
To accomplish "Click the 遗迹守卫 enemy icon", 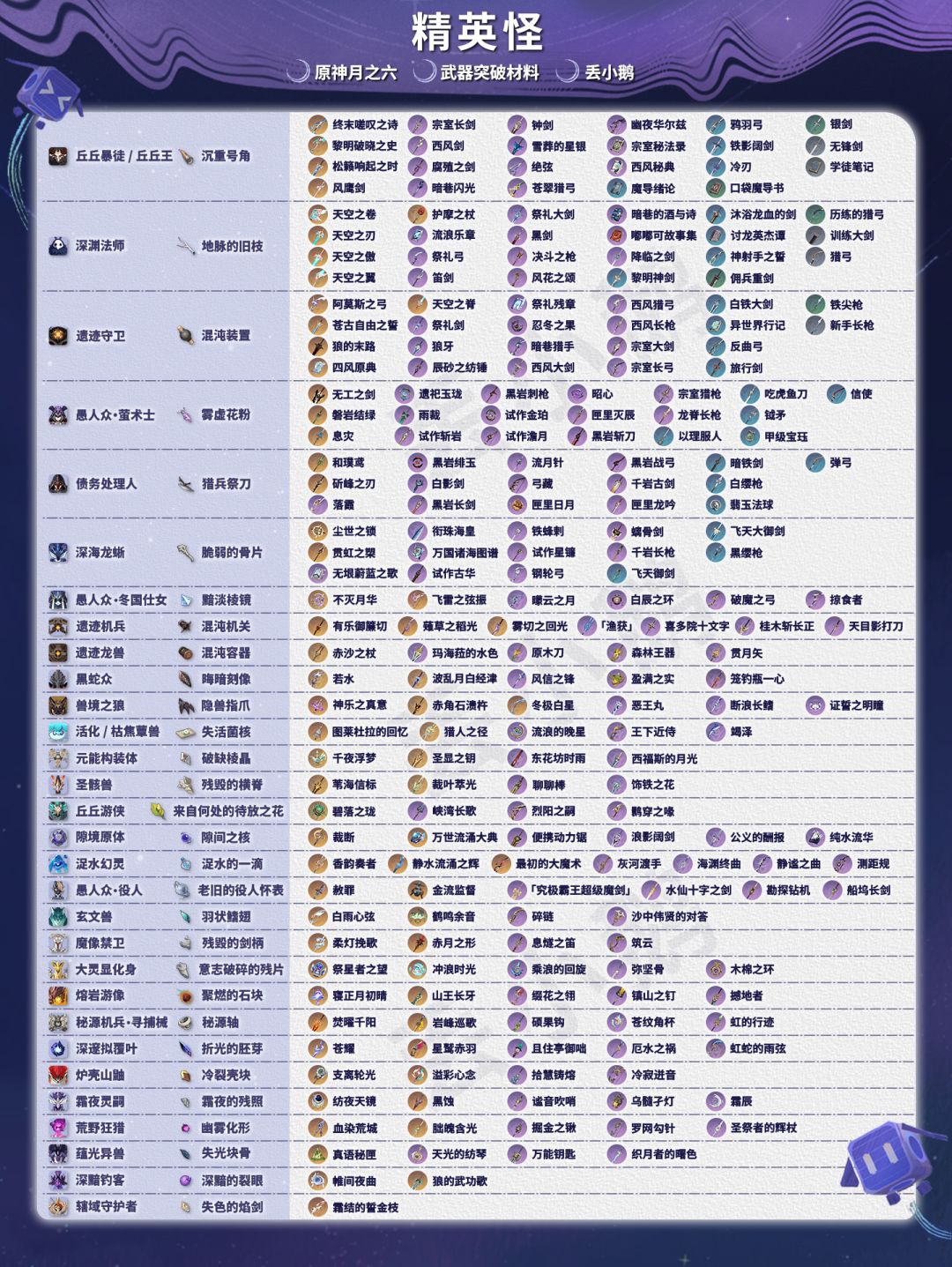I will [58, 336].
